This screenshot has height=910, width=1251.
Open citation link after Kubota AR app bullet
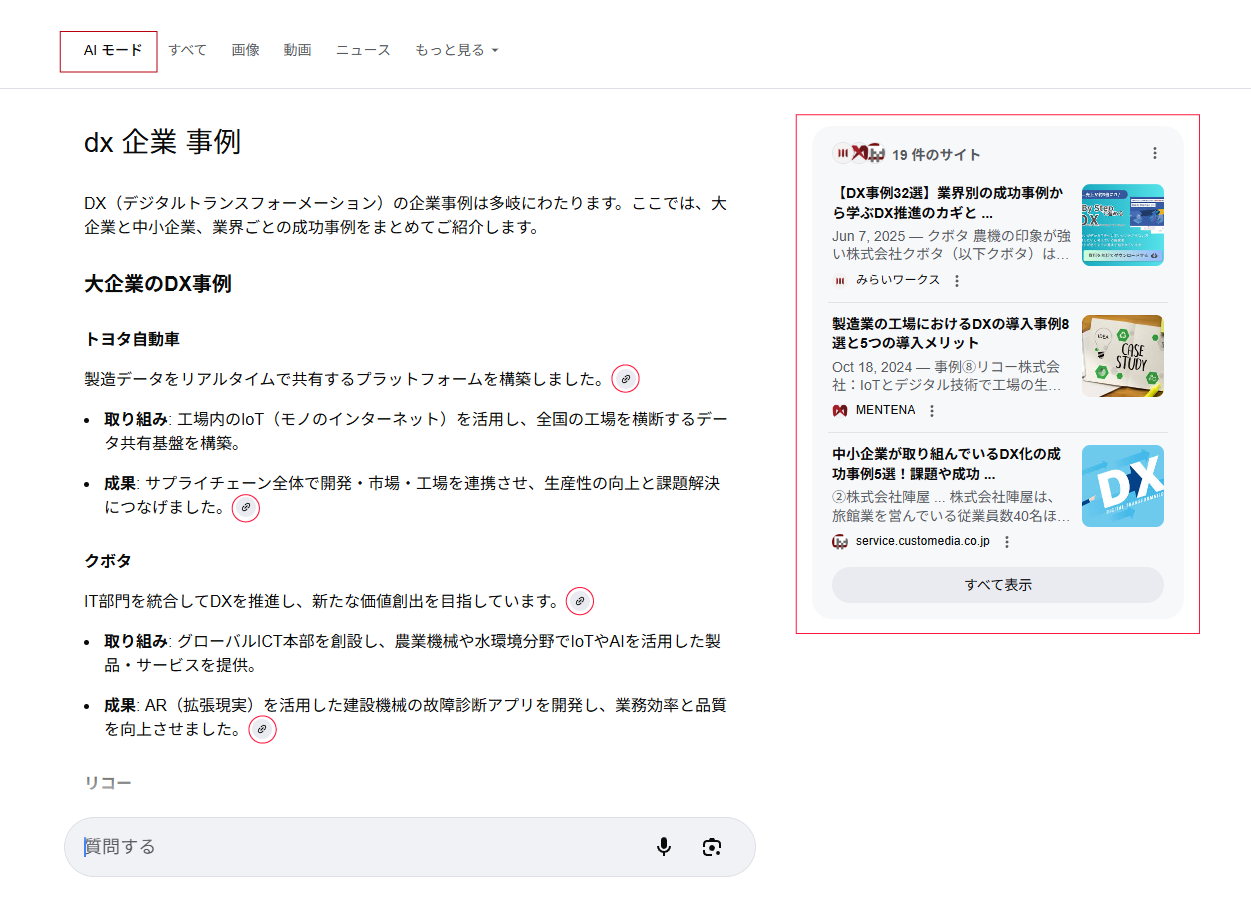tap(262, 730)
